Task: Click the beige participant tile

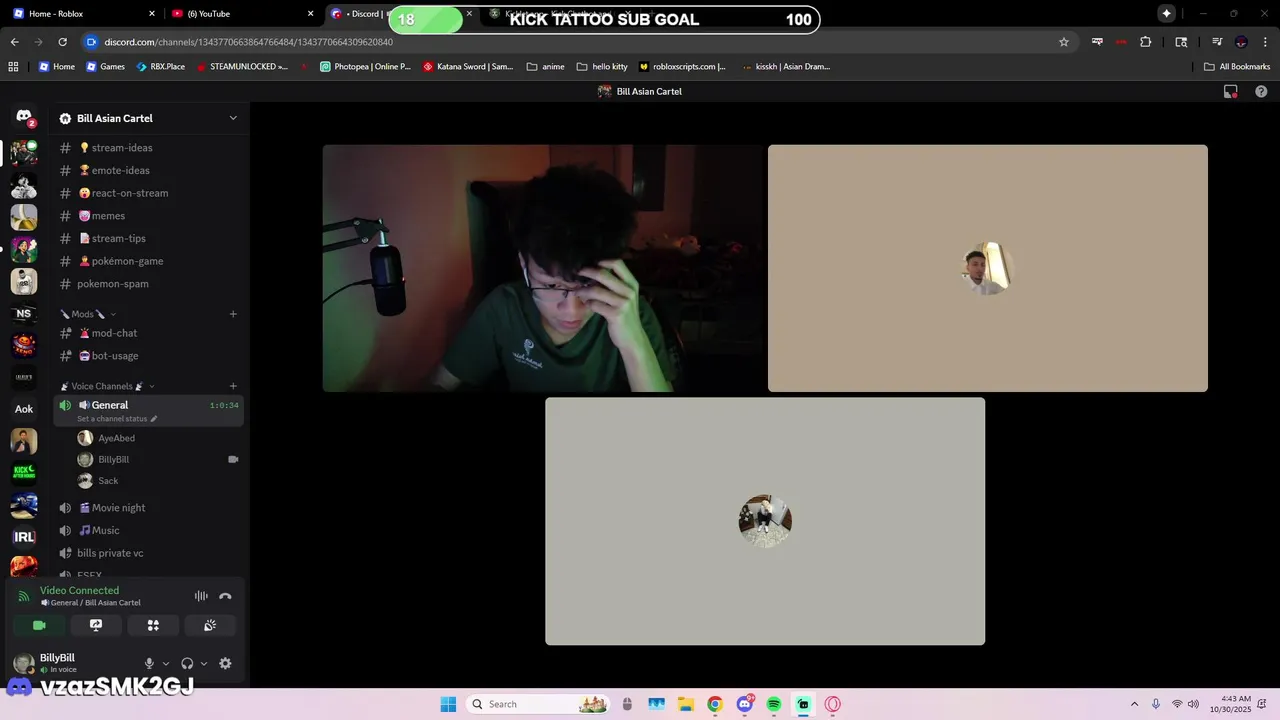Action: 988,268
